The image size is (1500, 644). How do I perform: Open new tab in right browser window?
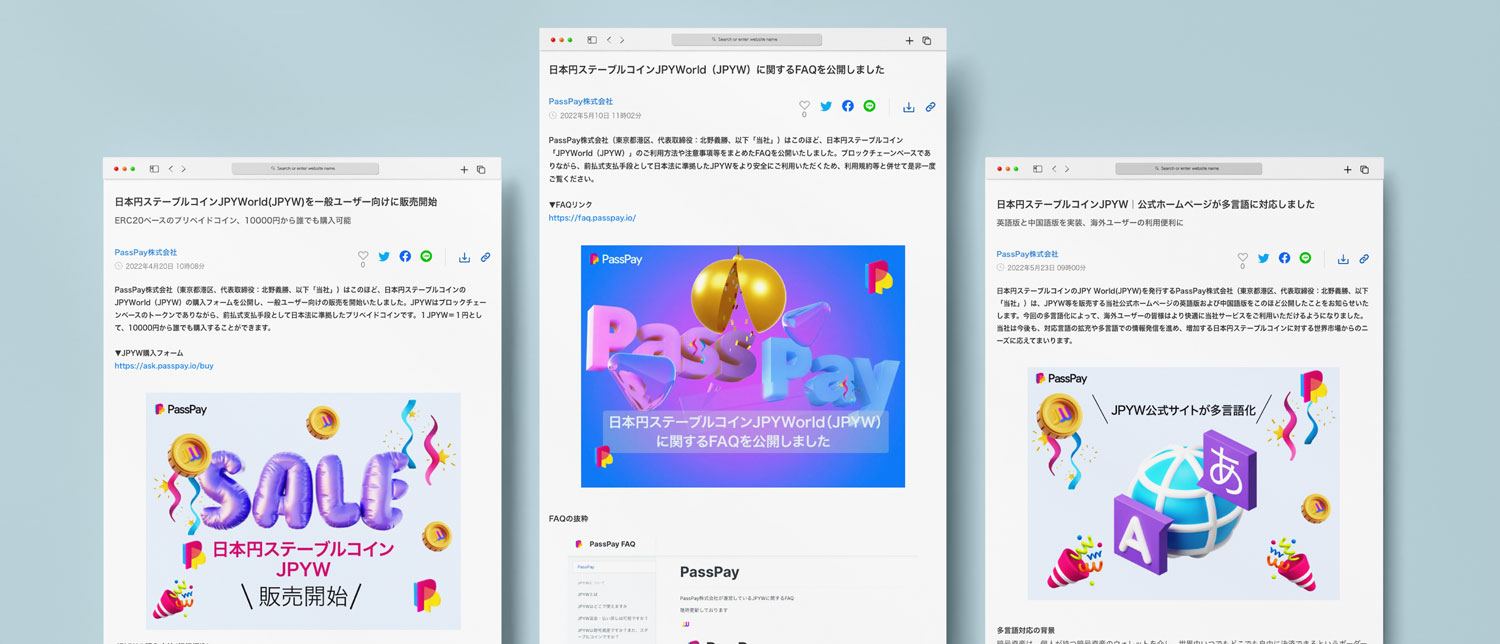click(x=1348, y=170)
